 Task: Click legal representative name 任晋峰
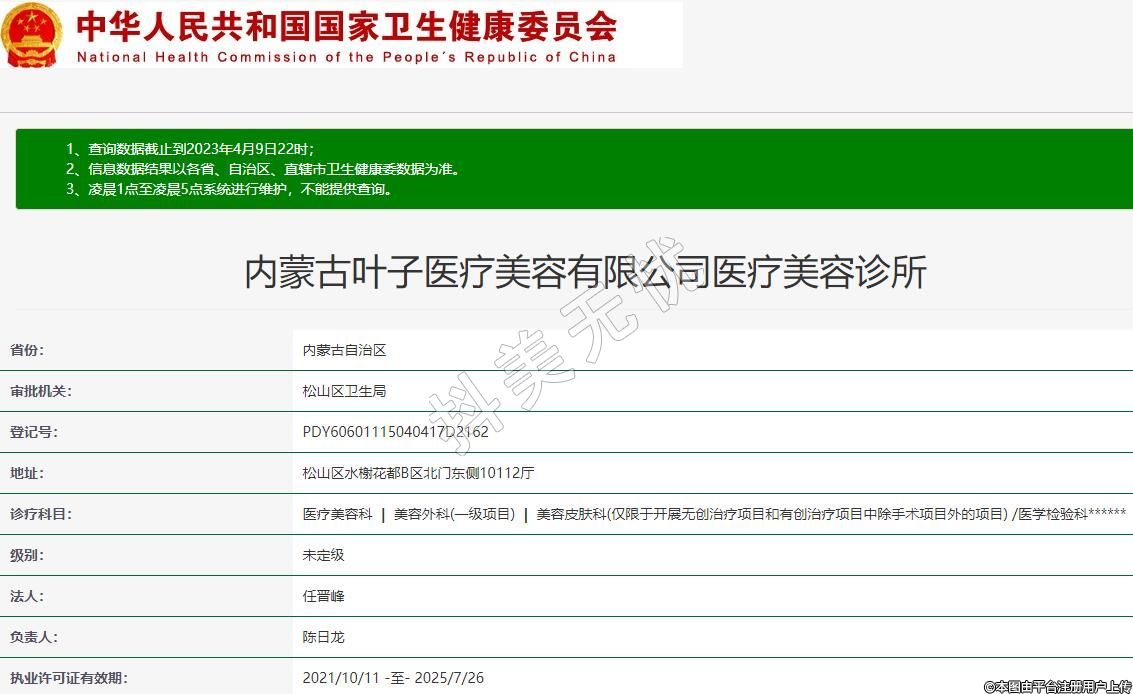323,596
